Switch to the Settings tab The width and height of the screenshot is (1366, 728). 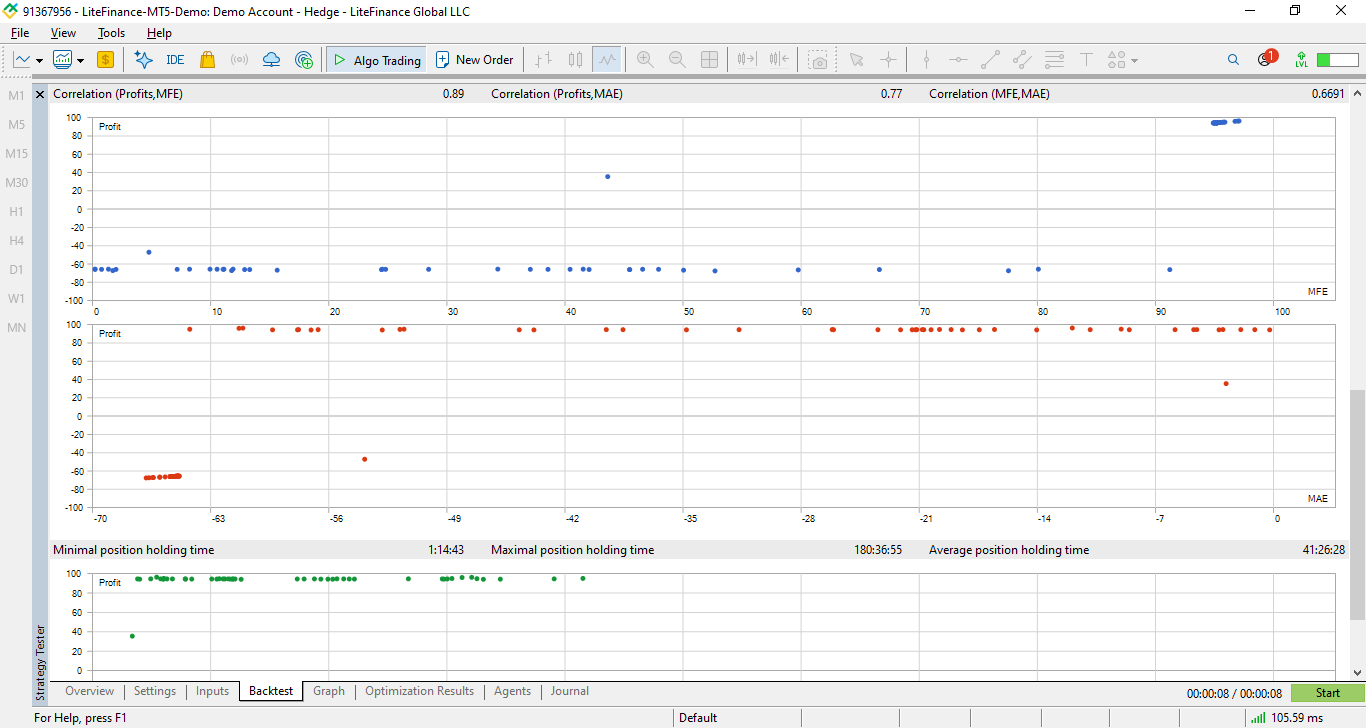(x=155, y=691)
